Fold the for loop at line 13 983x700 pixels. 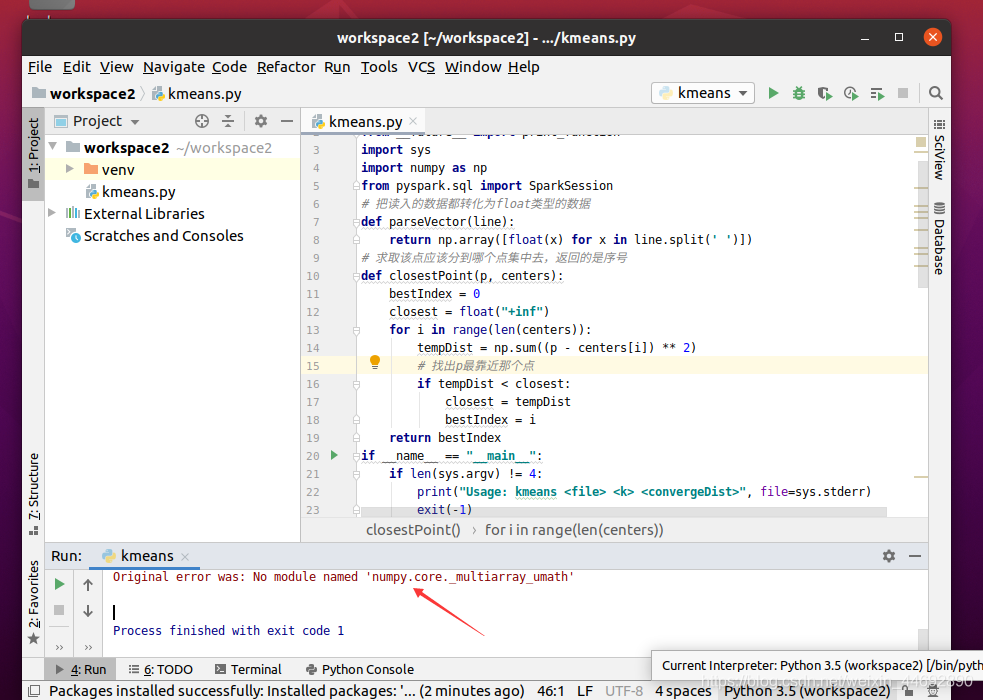[x=356, y=330]
